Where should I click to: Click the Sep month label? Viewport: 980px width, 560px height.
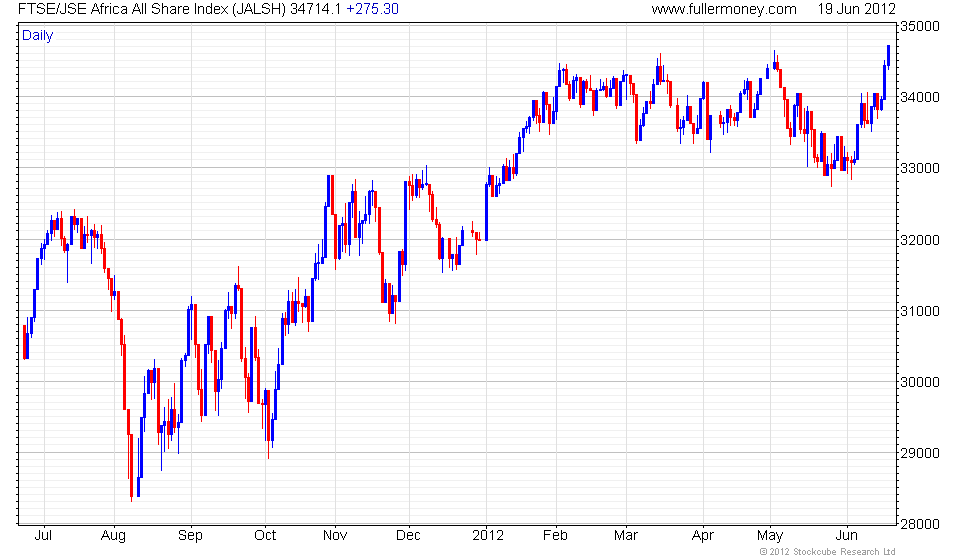point(190,536)
